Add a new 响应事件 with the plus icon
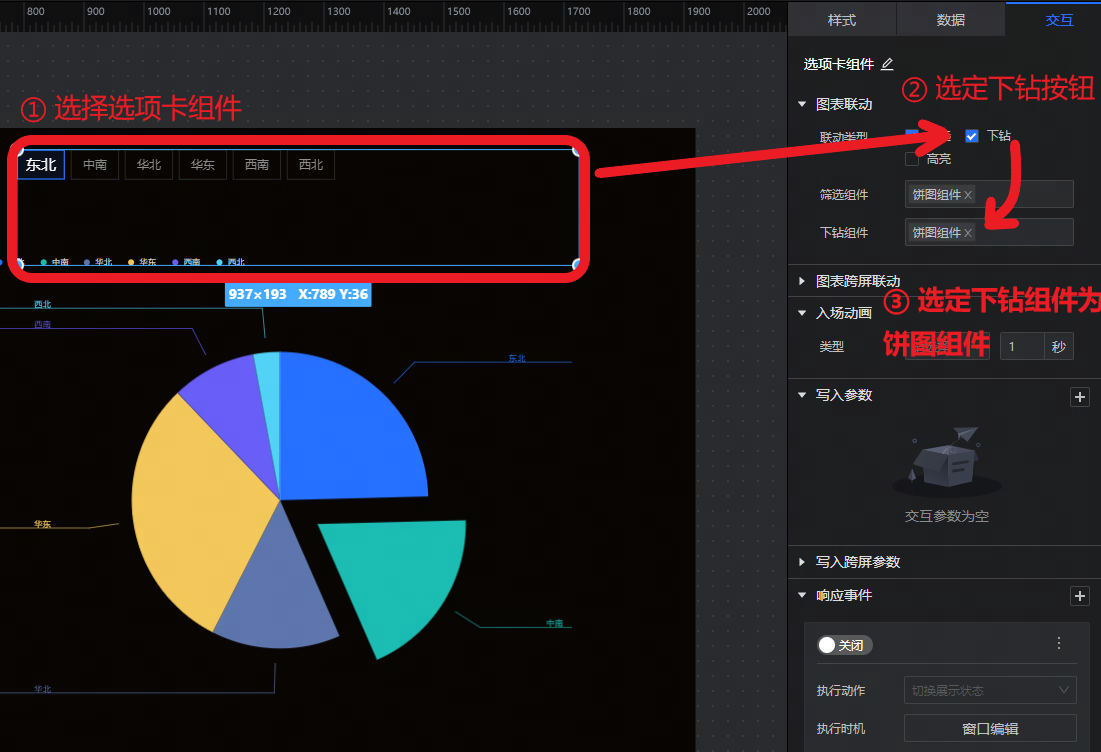The image size is (1101, 752). (x=1080, y=596)
